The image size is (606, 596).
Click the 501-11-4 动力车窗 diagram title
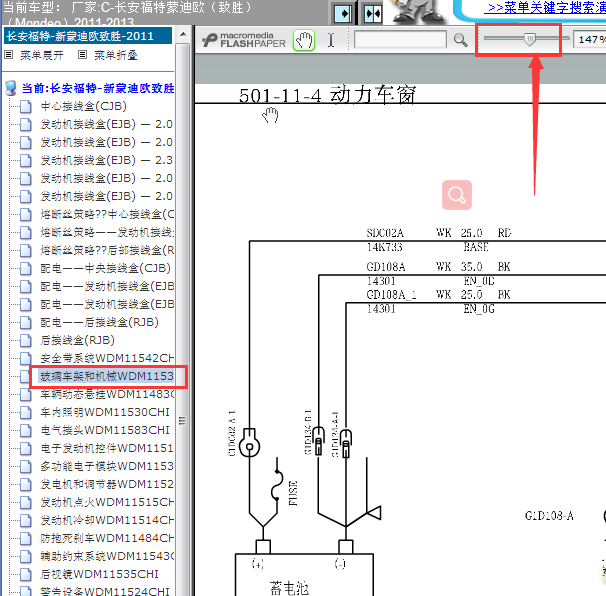[x=327, y=95]
